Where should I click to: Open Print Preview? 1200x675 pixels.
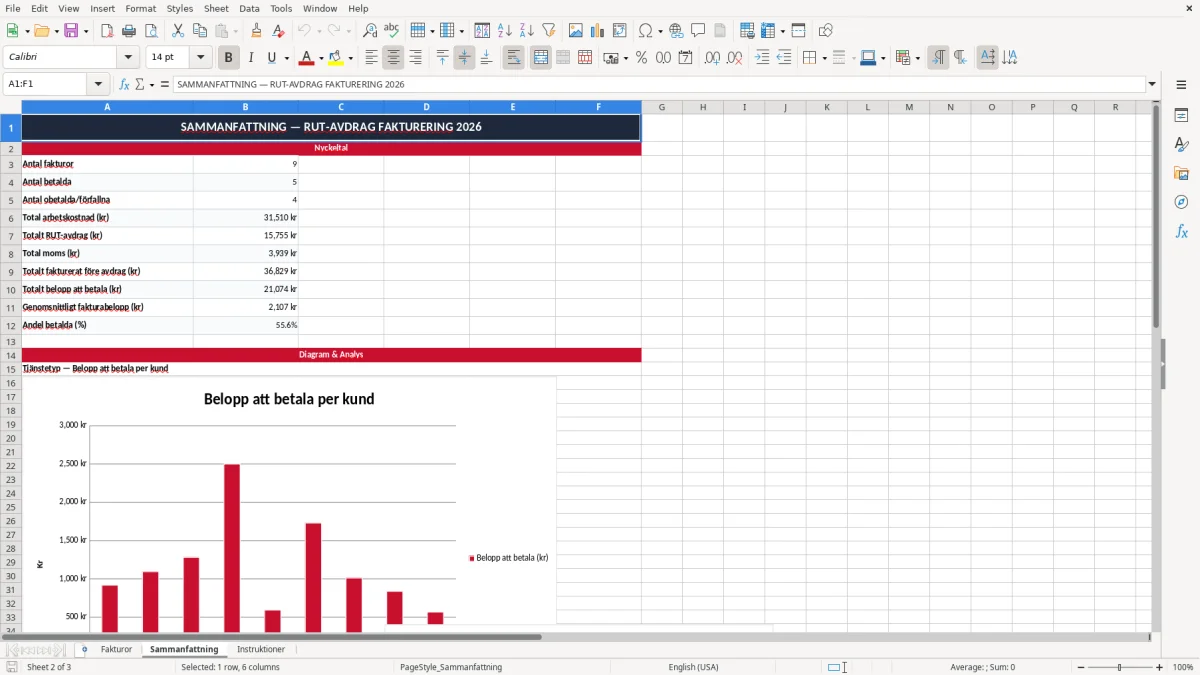coord(151,31)
